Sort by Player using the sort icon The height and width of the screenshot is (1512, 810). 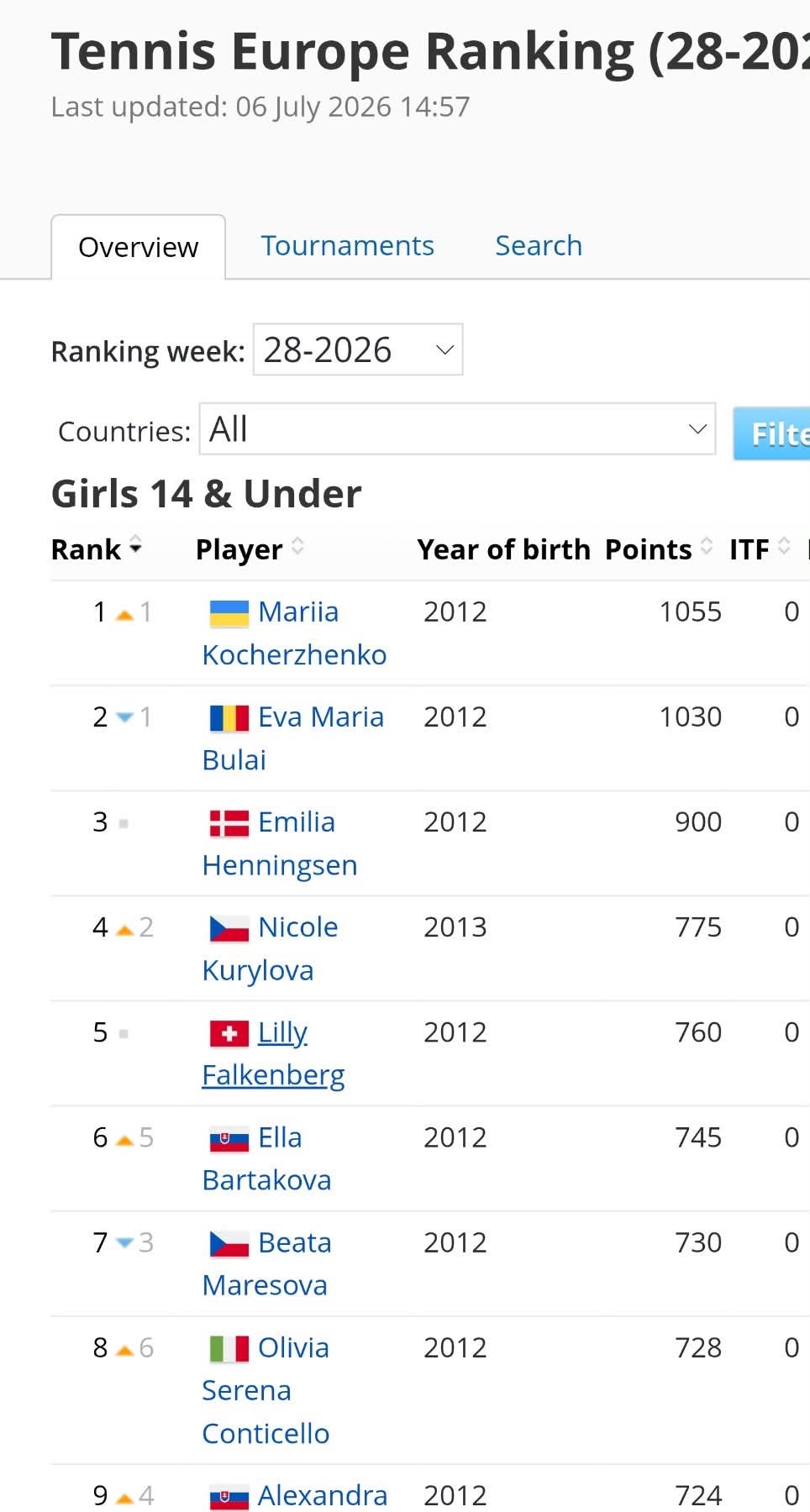click(x=297, y=547)
